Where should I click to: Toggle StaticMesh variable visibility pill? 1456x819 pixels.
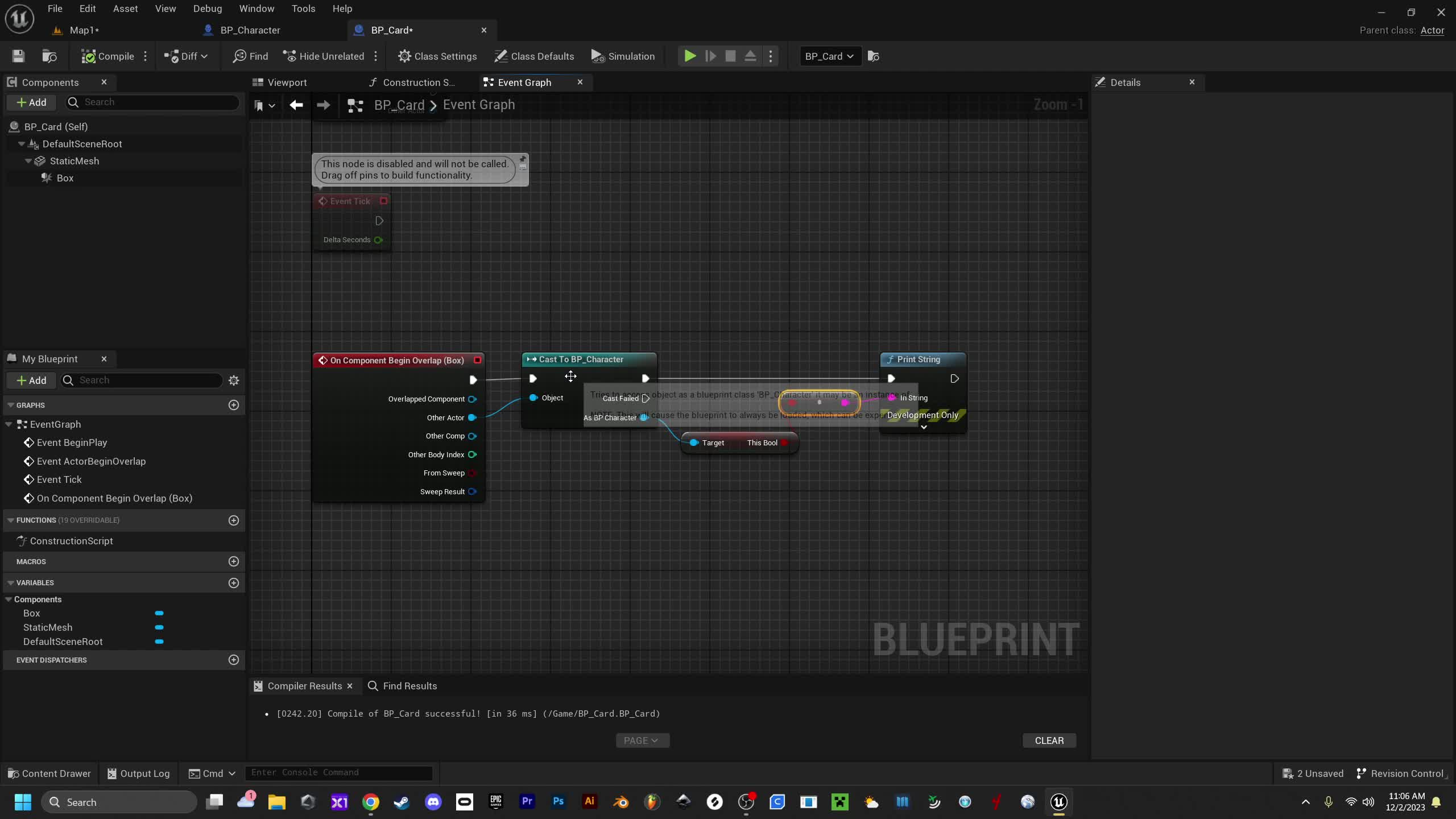click(x=159, y=627)
